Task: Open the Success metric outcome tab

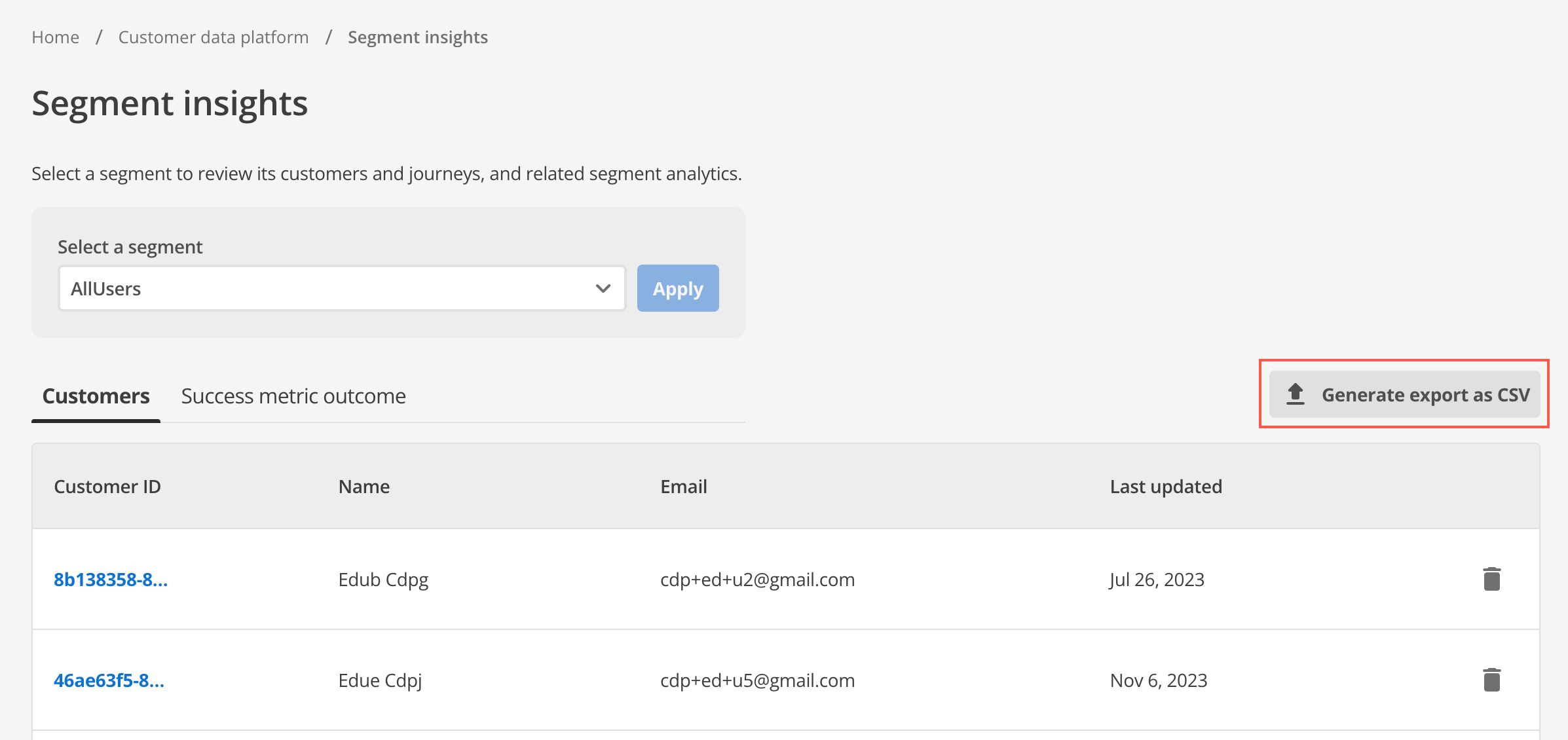Action: point(293,396)
